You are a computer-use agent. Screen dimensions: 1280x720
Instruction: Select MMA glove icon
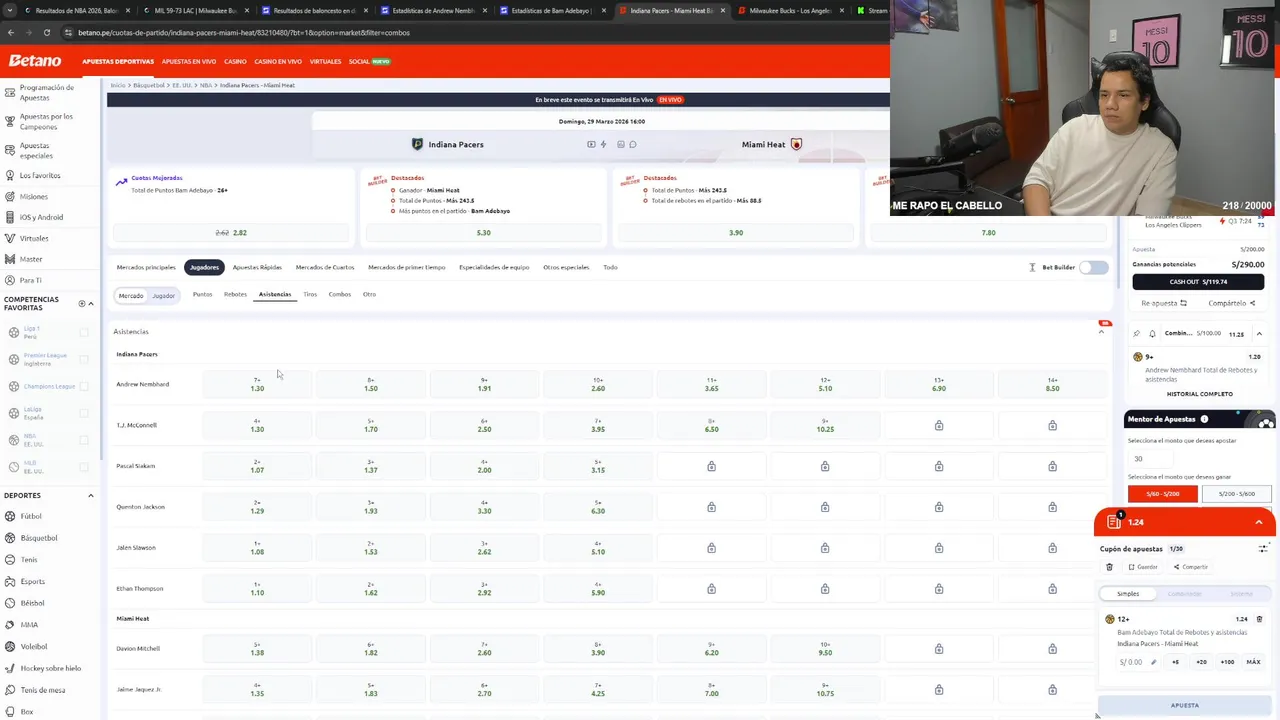point(10,625)
